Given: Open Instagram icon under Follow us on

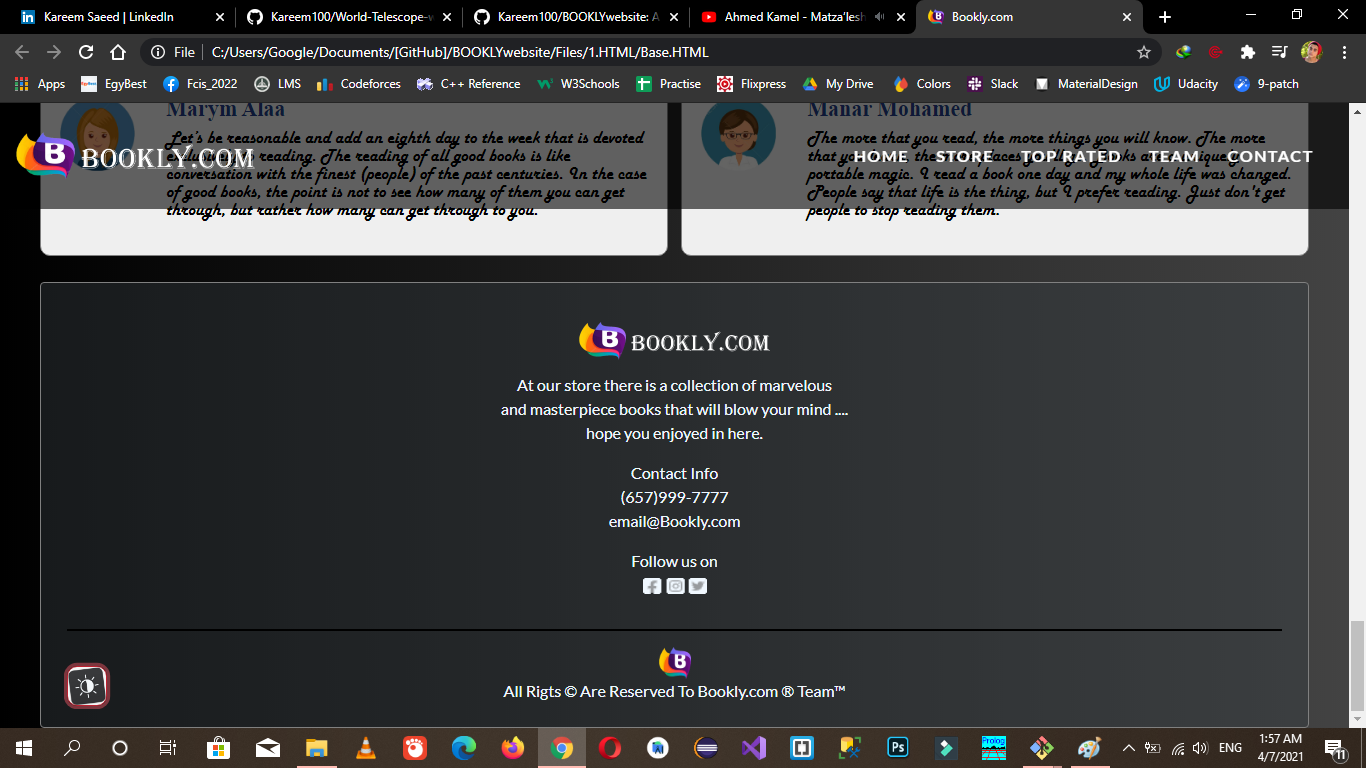Looking at the screenshot, I should tap(675, 586).
